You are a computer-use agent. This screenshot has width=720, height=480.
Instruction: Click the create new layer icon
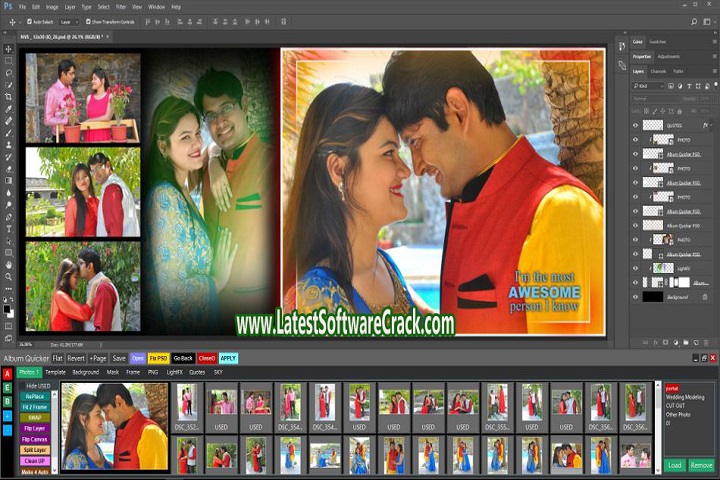(696, 343)
